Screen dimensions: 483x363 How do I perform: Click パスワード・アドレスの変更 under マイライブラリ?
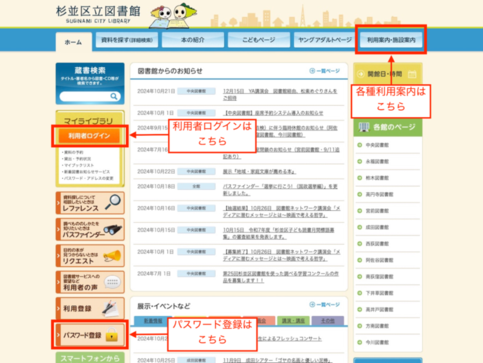(x=88, y=178)
